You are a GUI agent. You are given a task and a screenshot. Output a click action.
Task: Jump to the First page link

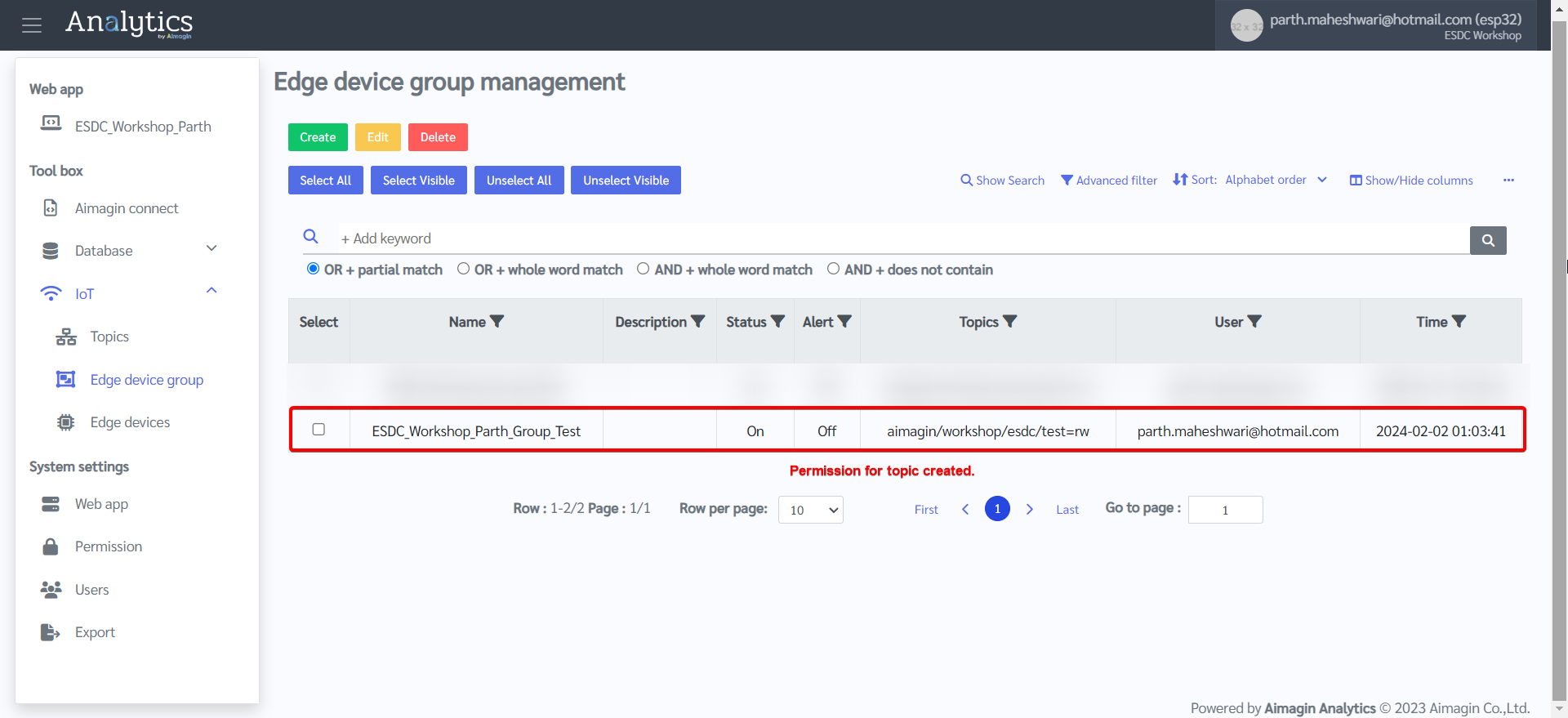[x=926, y=510]
